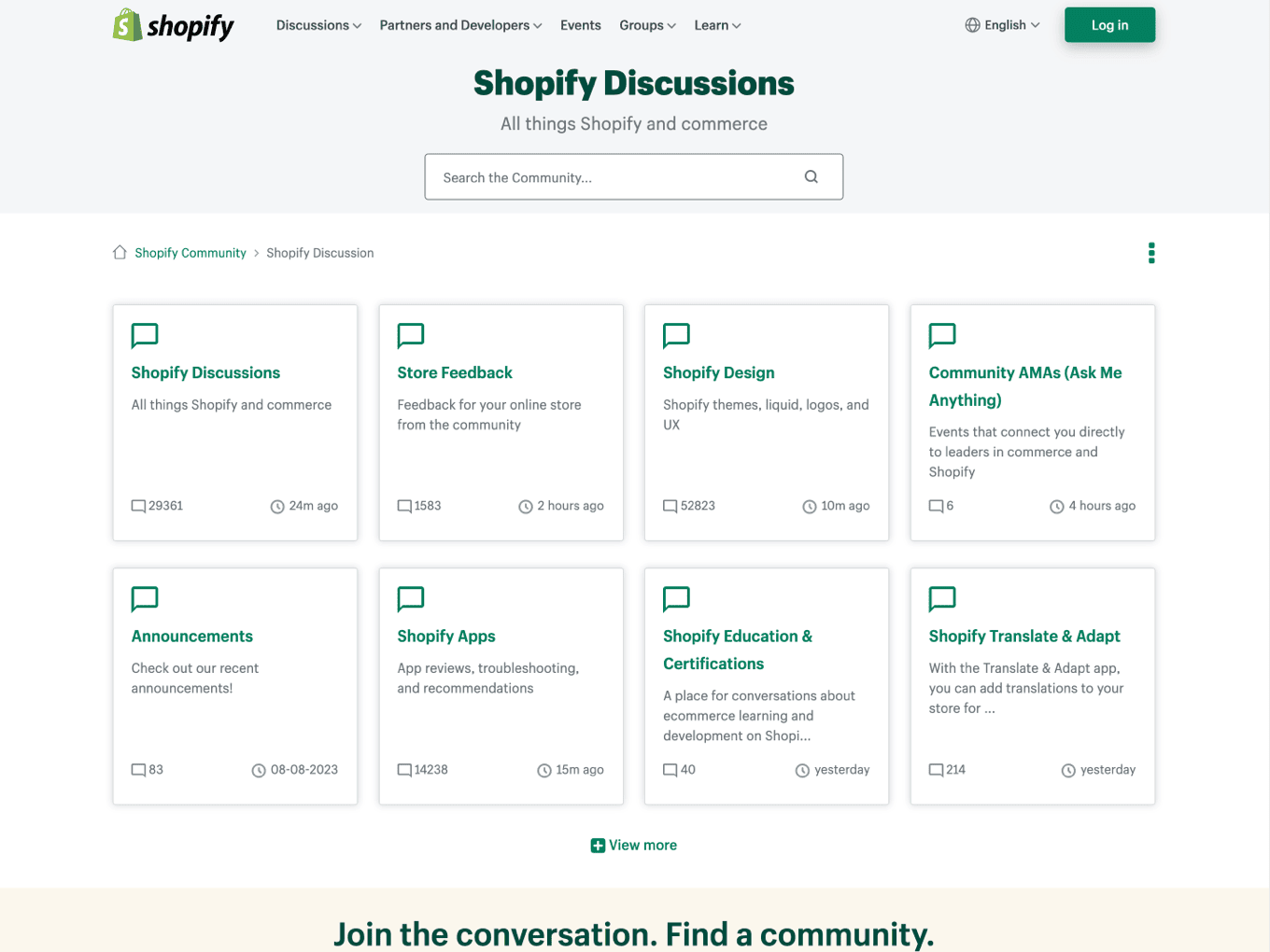Viewport: 1270px width, 952px height.
Task: Click the plus icon beside View more
Action: click(598, 845)
